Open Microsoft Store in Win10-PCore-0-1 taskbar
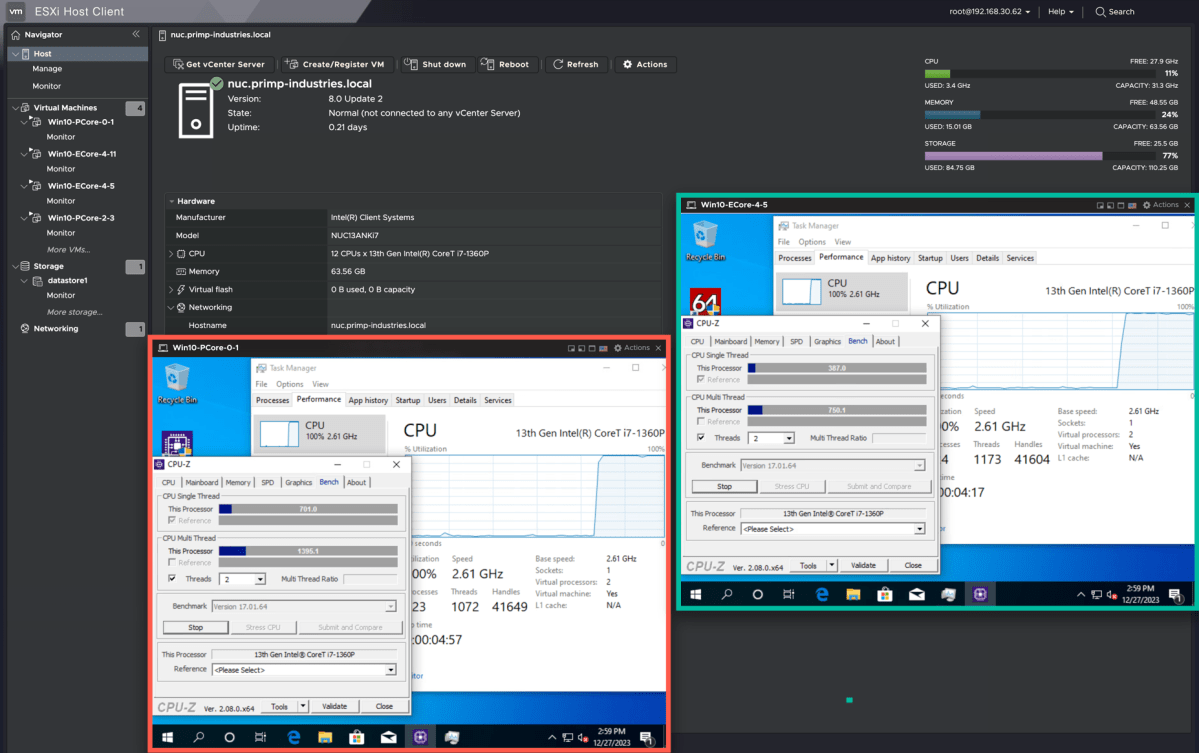Image resolution: width=1199 pixels, height=753 pixels. click(356, 737)
